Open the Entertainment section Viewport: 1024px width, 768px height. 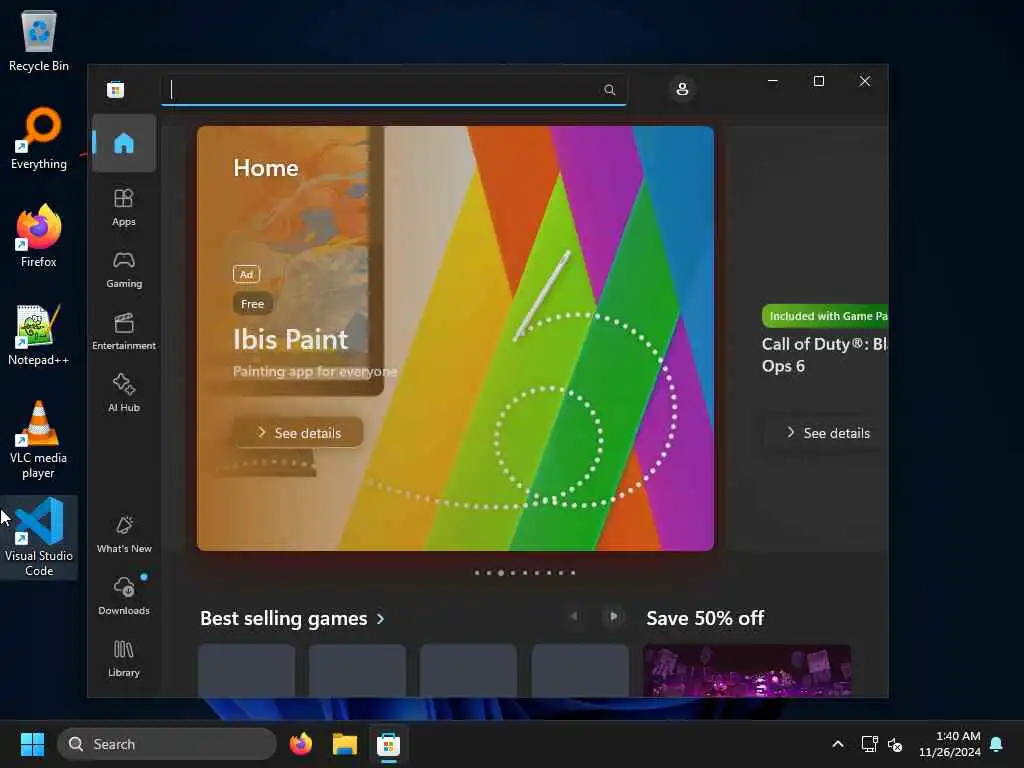click(124, 331)
